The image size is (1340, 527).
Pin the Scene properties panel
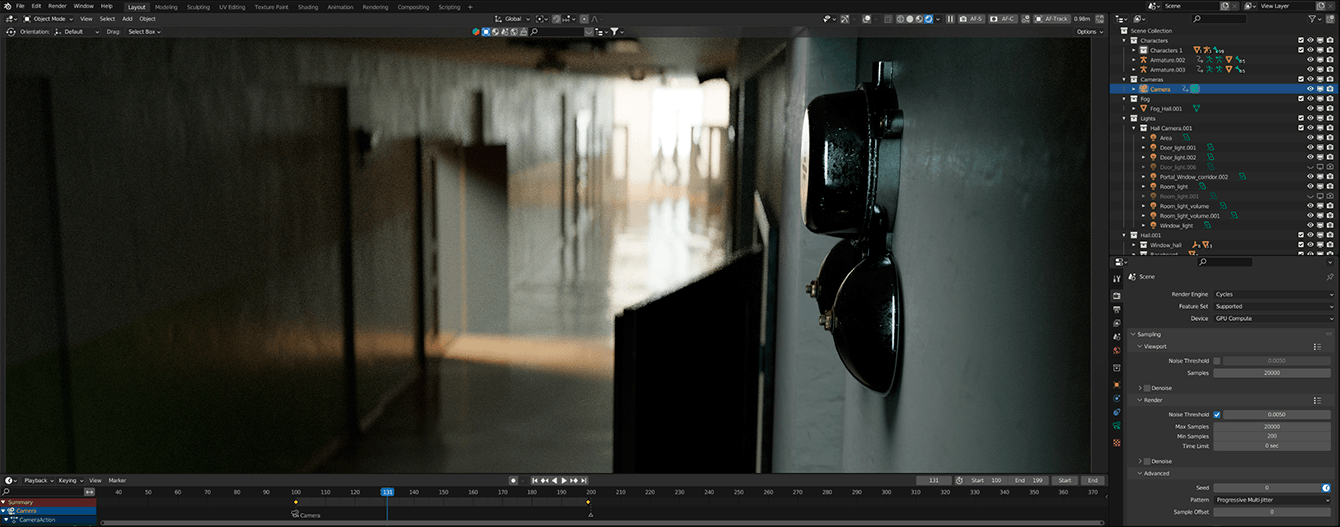(1329, 277)
